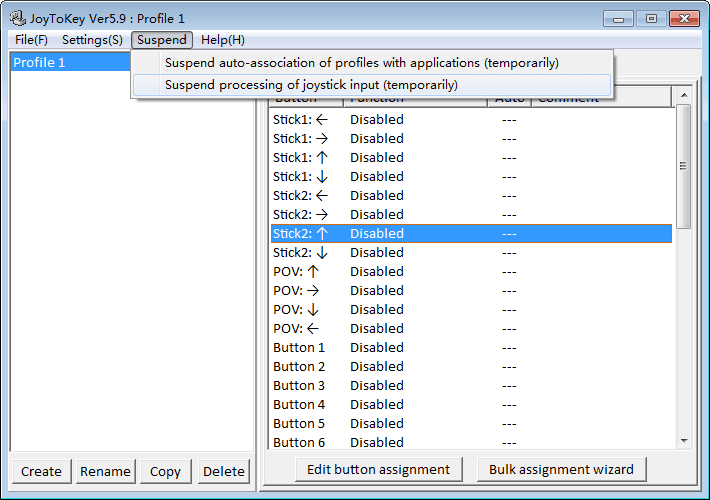Click the scroll down arrow of button list
The width and height of the screenshot is (710, 500).
pos(684,440)
